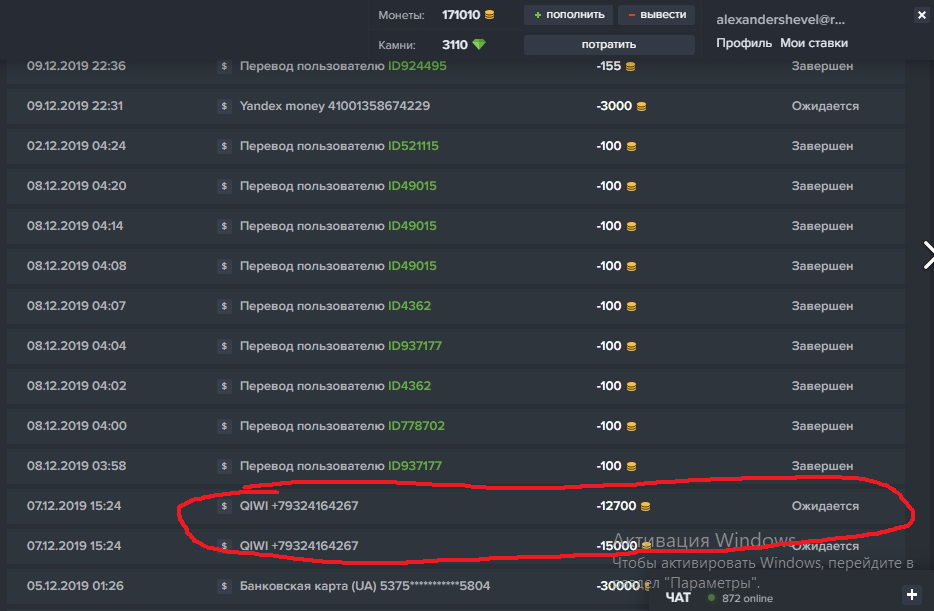Open user link ID924495
934x611 pixels.
[x=417, y=66]
